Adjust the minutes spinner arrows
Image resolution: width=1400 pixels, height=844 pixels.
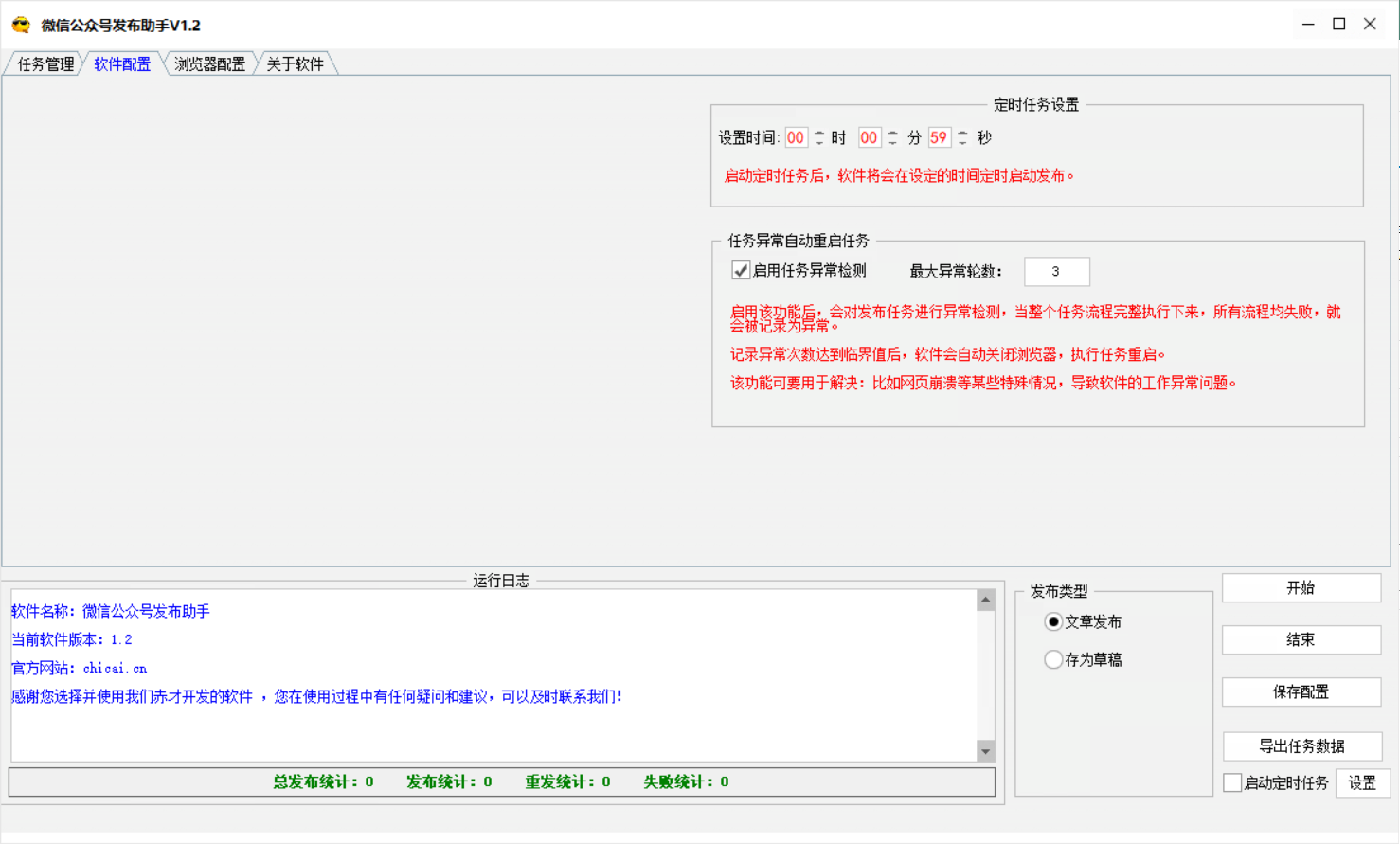[x=892, y=138]
